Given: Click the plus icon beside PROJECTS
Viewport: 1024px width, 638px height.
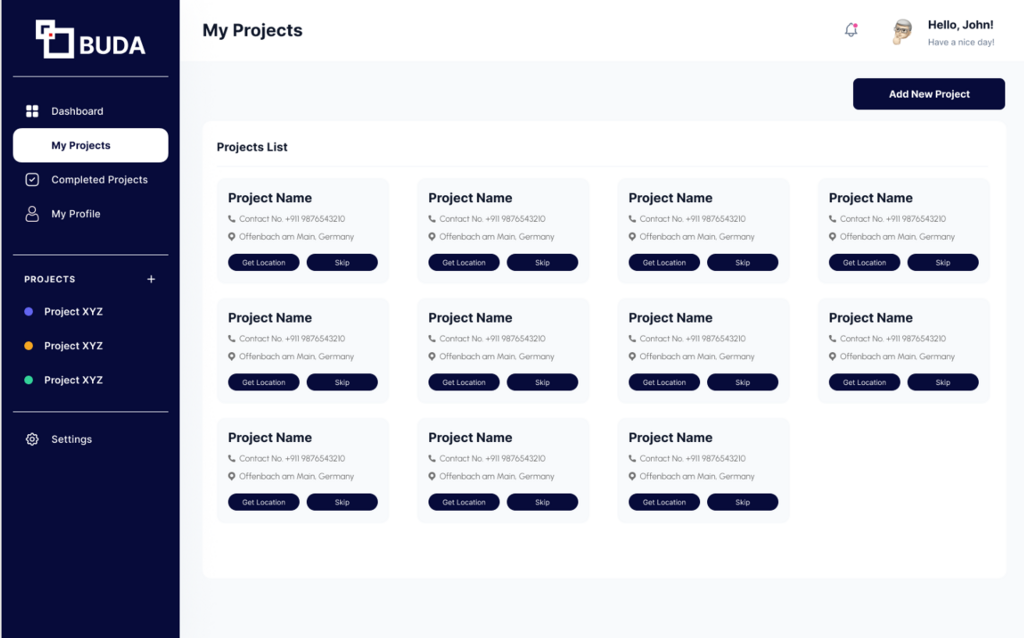Looking at the screenshot, I should (151, 279).
